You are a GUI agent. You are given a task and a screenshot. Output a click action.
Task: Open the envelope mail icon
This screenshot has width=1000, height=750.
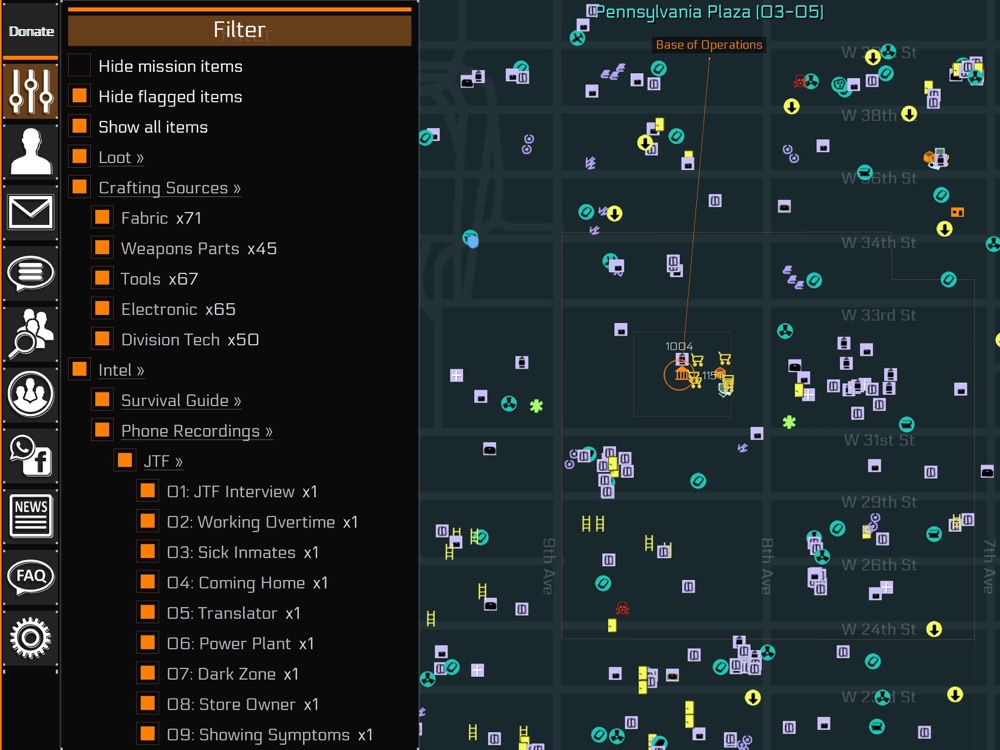coord(30,212)
